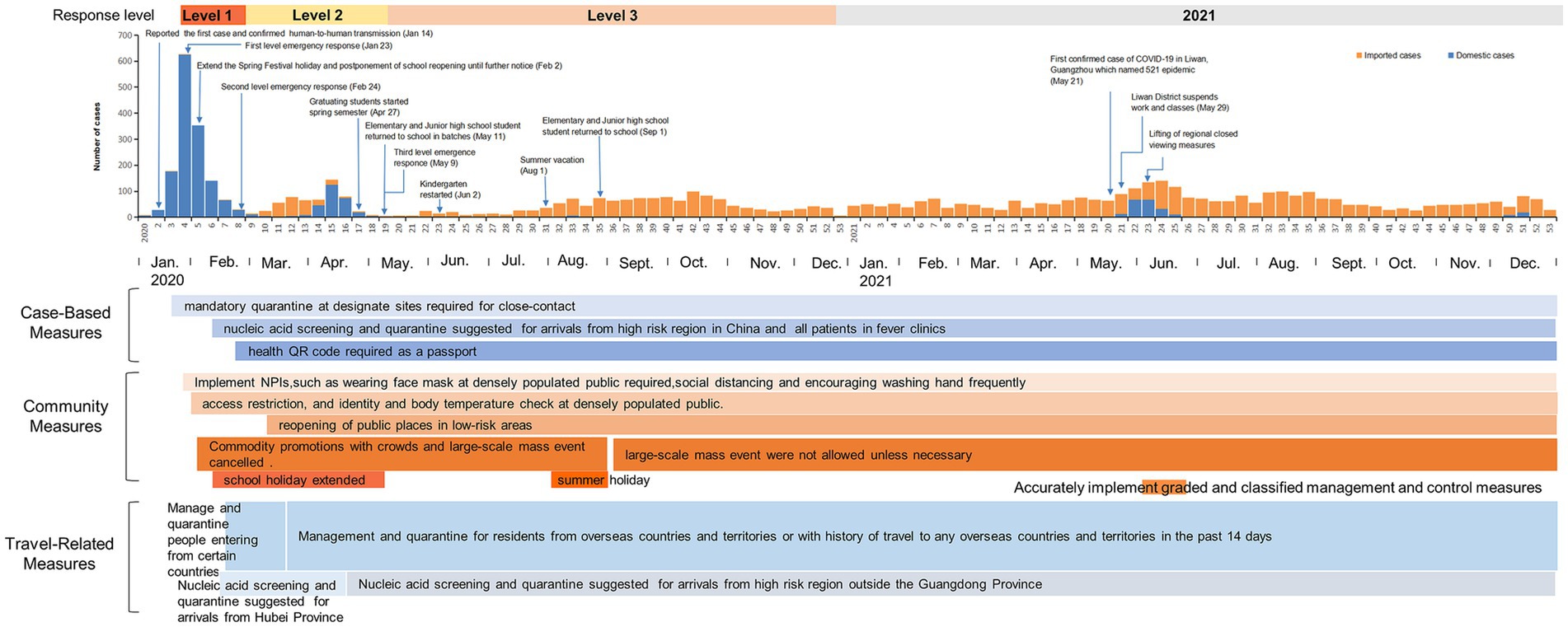Image resolution: width=1568 pixels, height=627 pixels.
Task: Select the 'school holiday extended' bar
Action: click(x=298, y=480)
